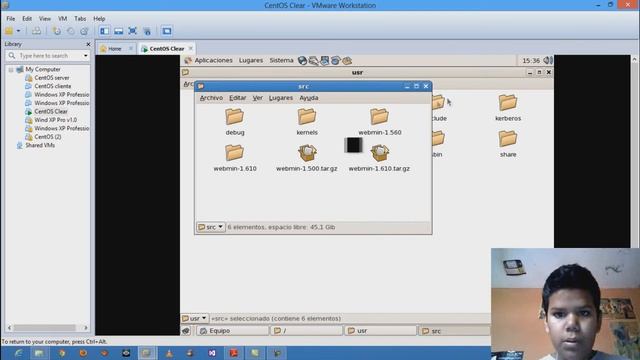Click the volume icon in CentOS panel

pyautogui.click(x=548, y=60)
